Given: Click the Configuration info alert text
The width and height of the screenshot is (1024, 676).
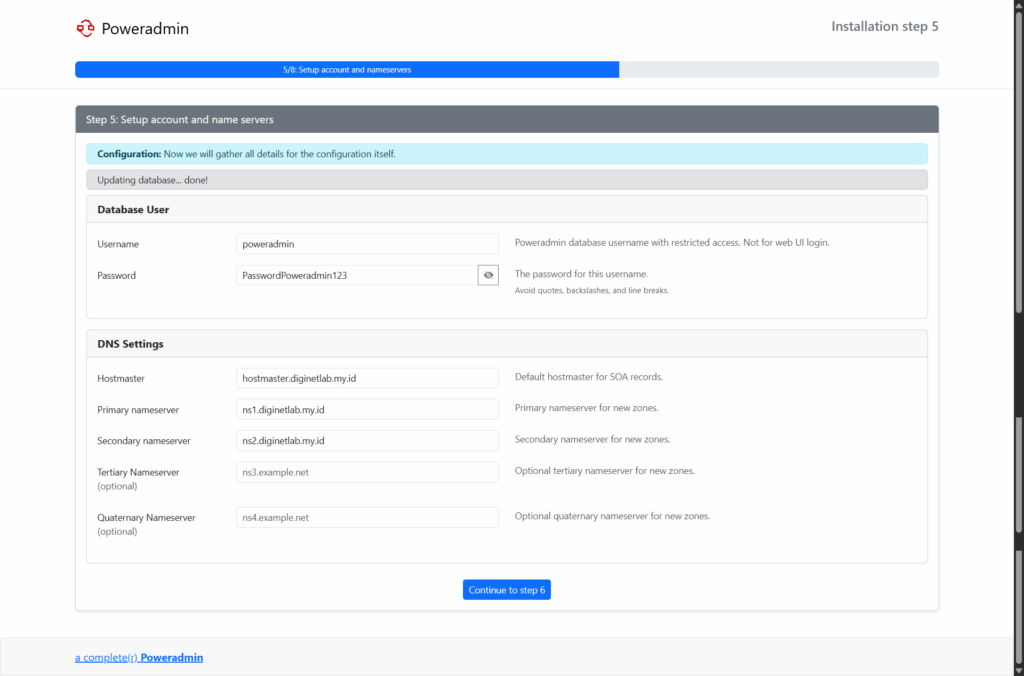Looking at the screenshot, I should coord(246,154).
